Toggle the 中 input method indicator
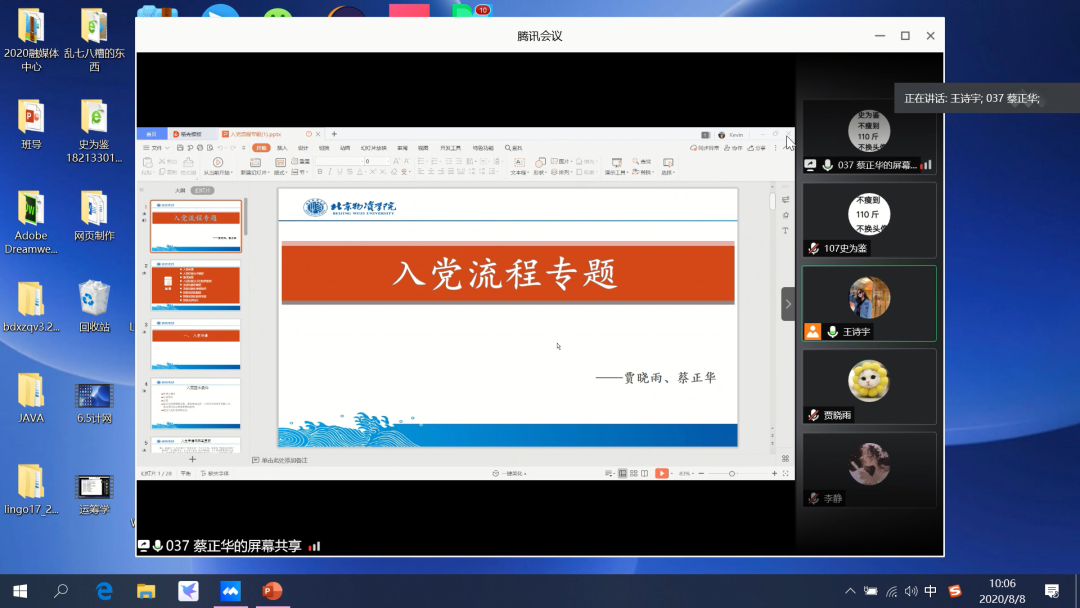1080x608 pixels. [931, 591]
